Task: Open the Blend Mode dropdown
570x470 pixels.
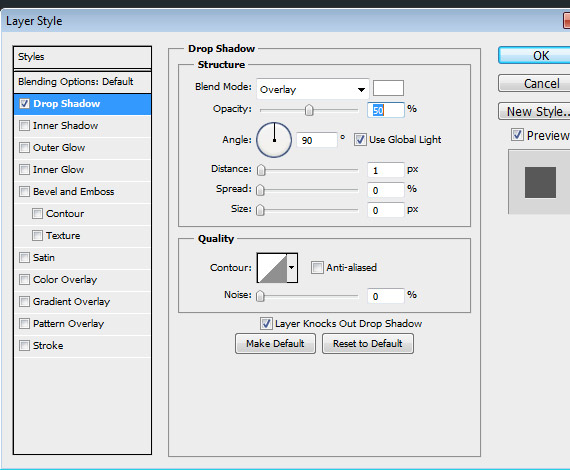Action: pos(313,89)
